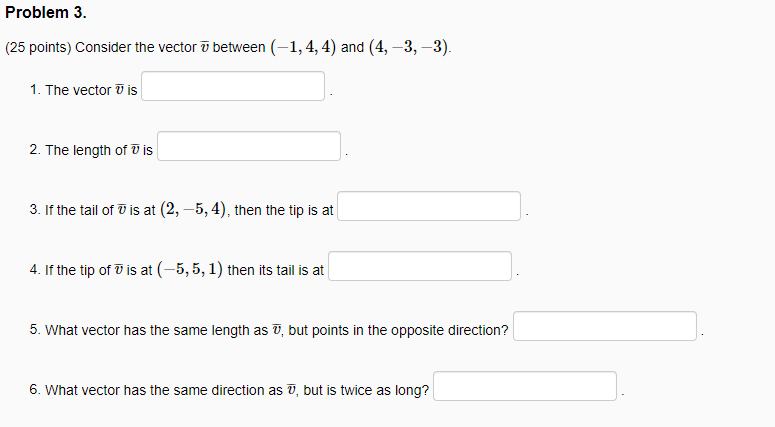
Task: Click the phrase 'then its tail is at'
Action: 275,270
